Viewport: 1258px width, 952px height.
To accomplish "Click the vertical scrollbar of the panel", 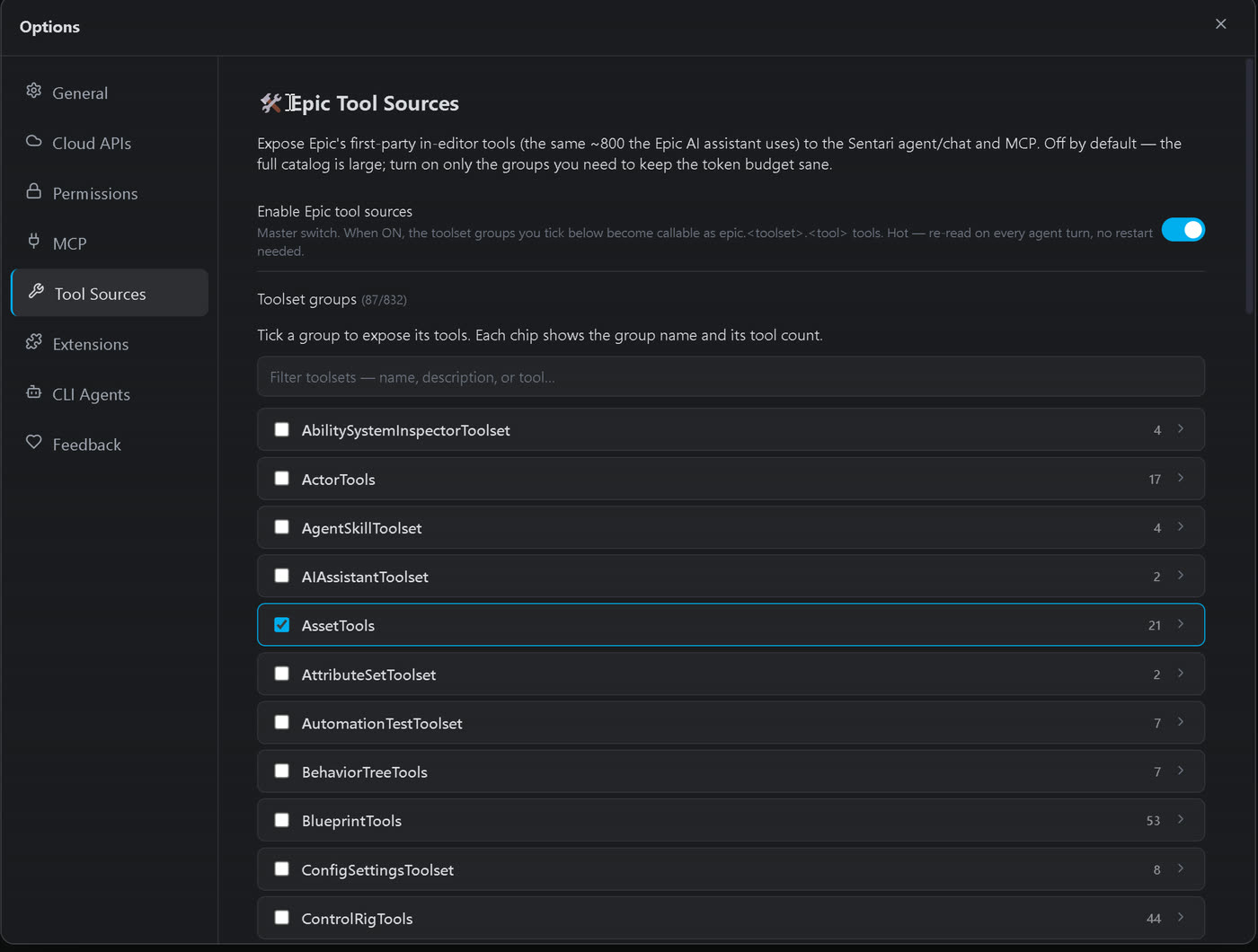I will [x=1249, y=186].
